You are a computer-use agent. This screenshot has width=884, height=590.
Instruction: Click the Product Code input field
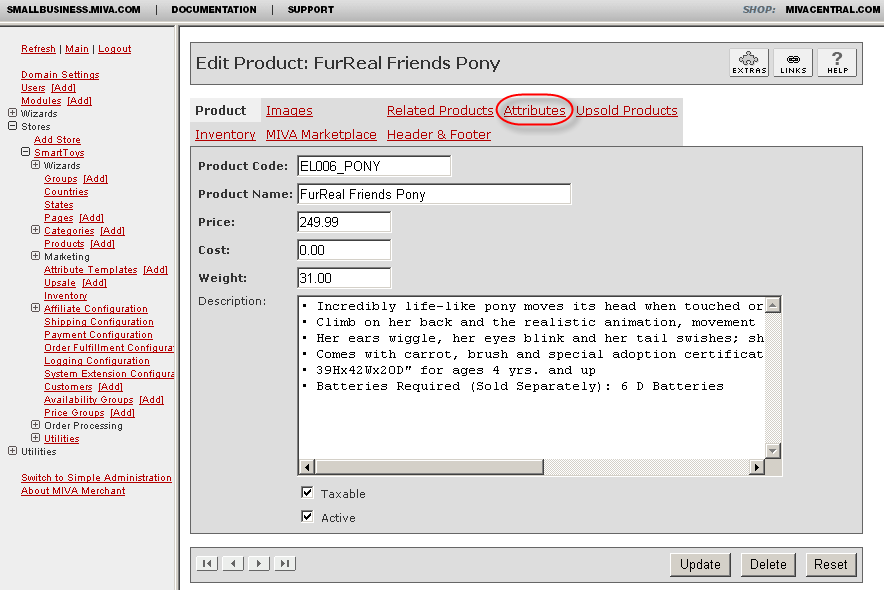click(x=374, y=166)
